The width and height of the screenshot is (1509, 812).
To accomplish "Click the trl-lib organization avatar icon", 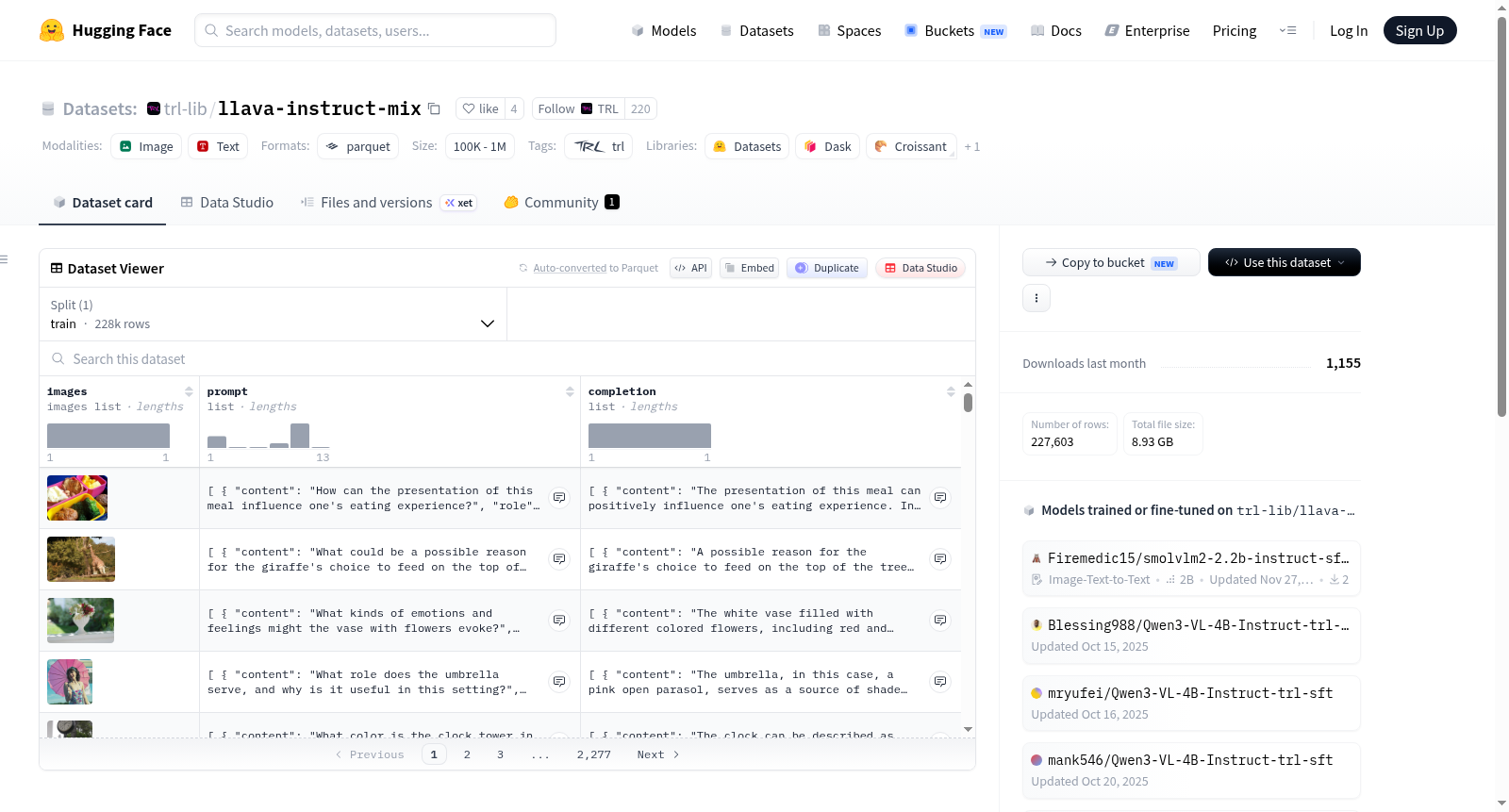I will click(x=154, y=108).
